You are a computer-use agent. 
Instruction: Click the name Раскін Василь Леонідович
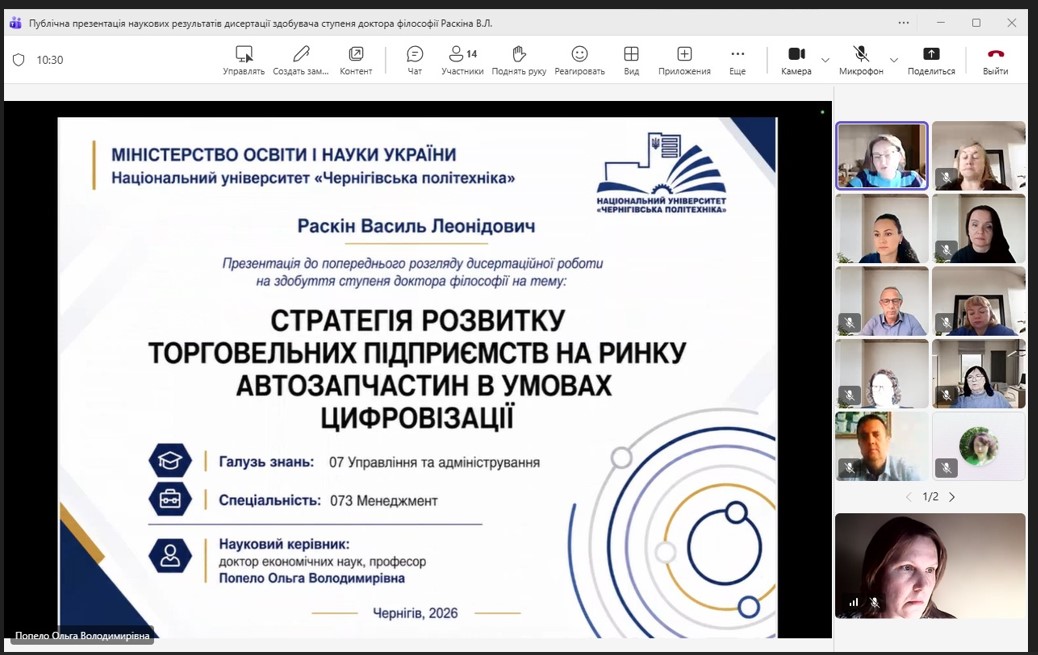click(x=416, y=227)
